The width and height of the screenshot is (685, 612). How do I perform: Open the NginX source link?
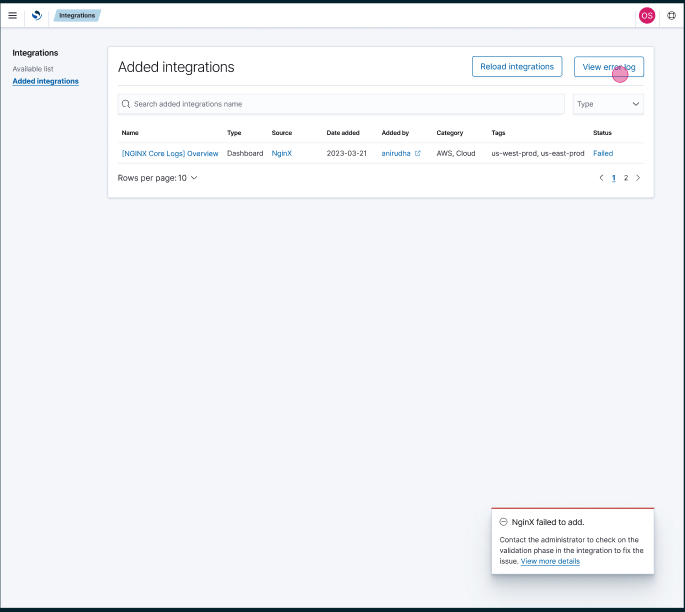[282, 153]
